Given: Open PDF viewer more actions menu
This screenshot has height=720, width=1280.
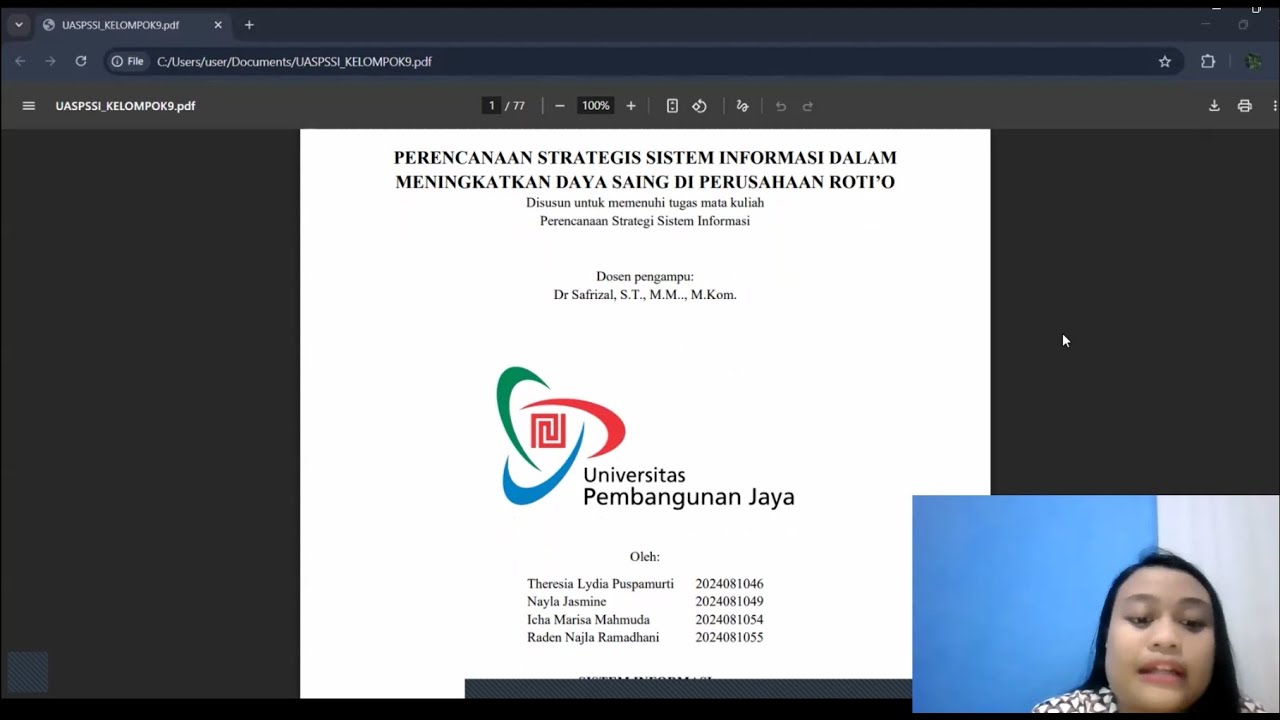Looking at the screenshot, I should pos(1274,106).
